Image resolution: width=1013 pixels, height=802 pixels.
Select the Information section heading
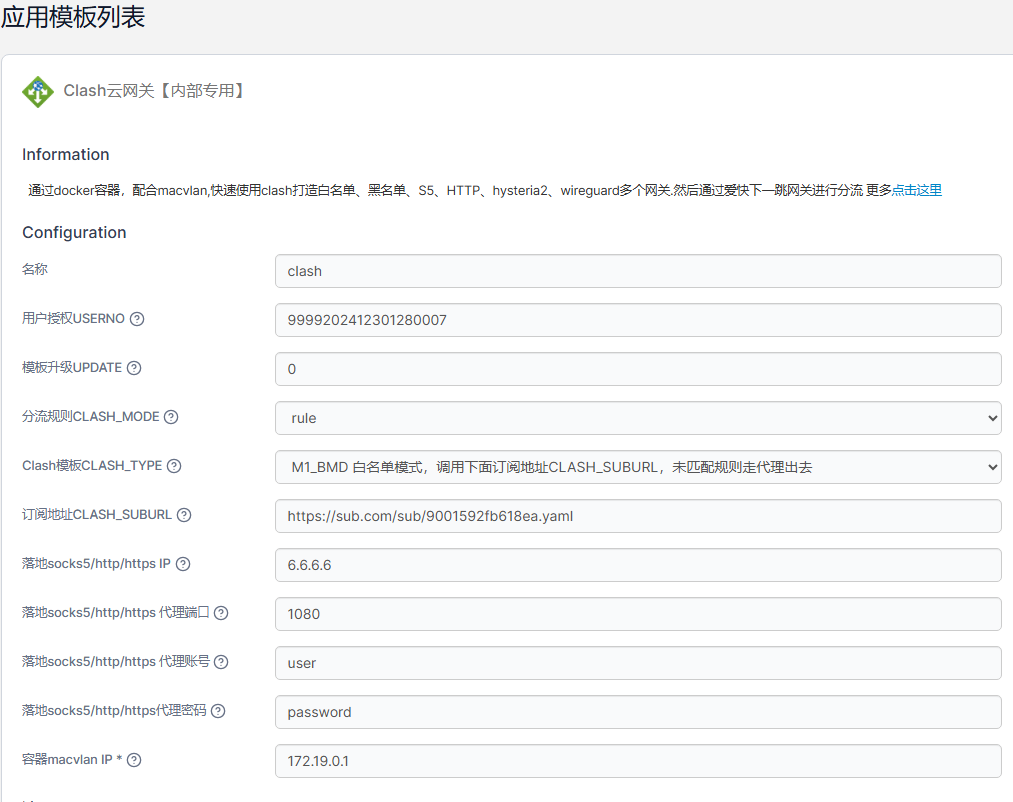(x=66, y=154)
